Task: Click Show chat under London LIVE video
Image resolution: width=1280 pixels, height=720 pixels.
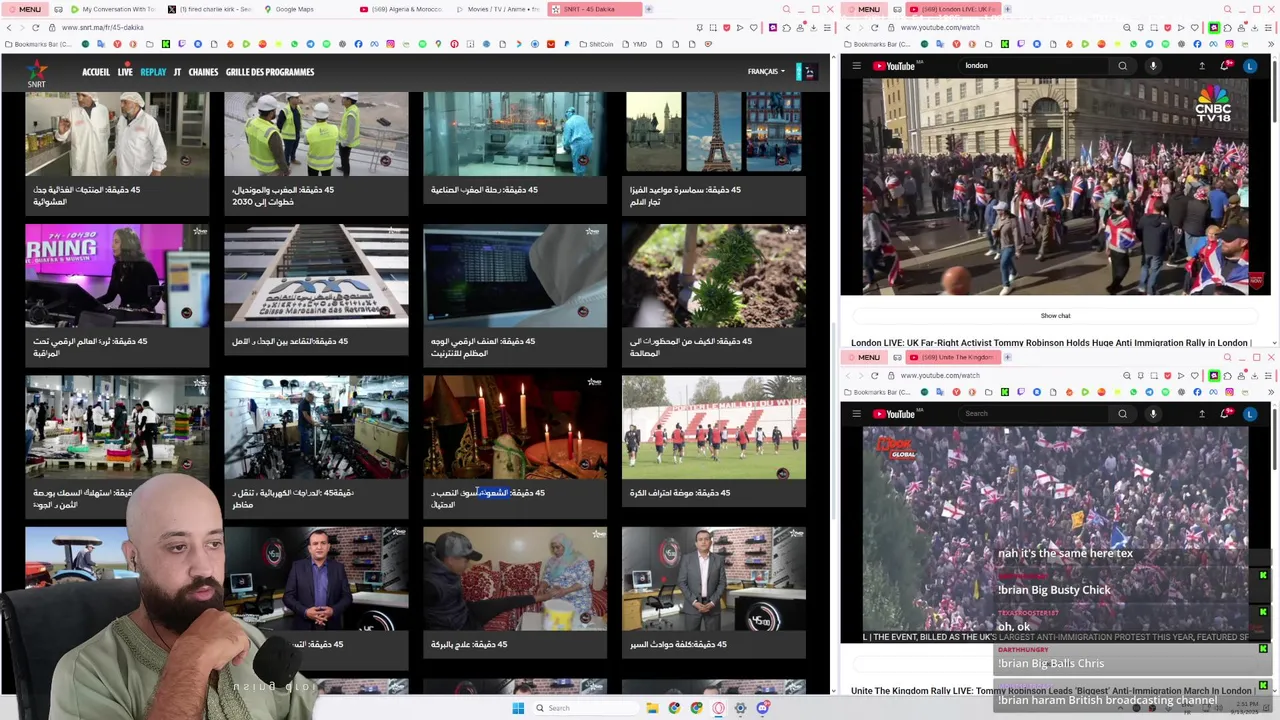Action: pyautogui.click(x=1055, y=316)
